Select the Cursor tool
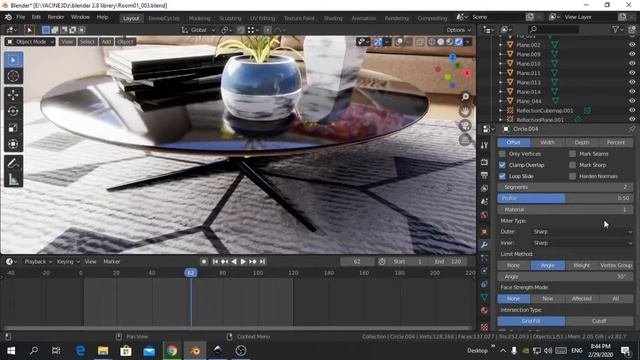This screenshot has width=640, height=360. point(13,76)
